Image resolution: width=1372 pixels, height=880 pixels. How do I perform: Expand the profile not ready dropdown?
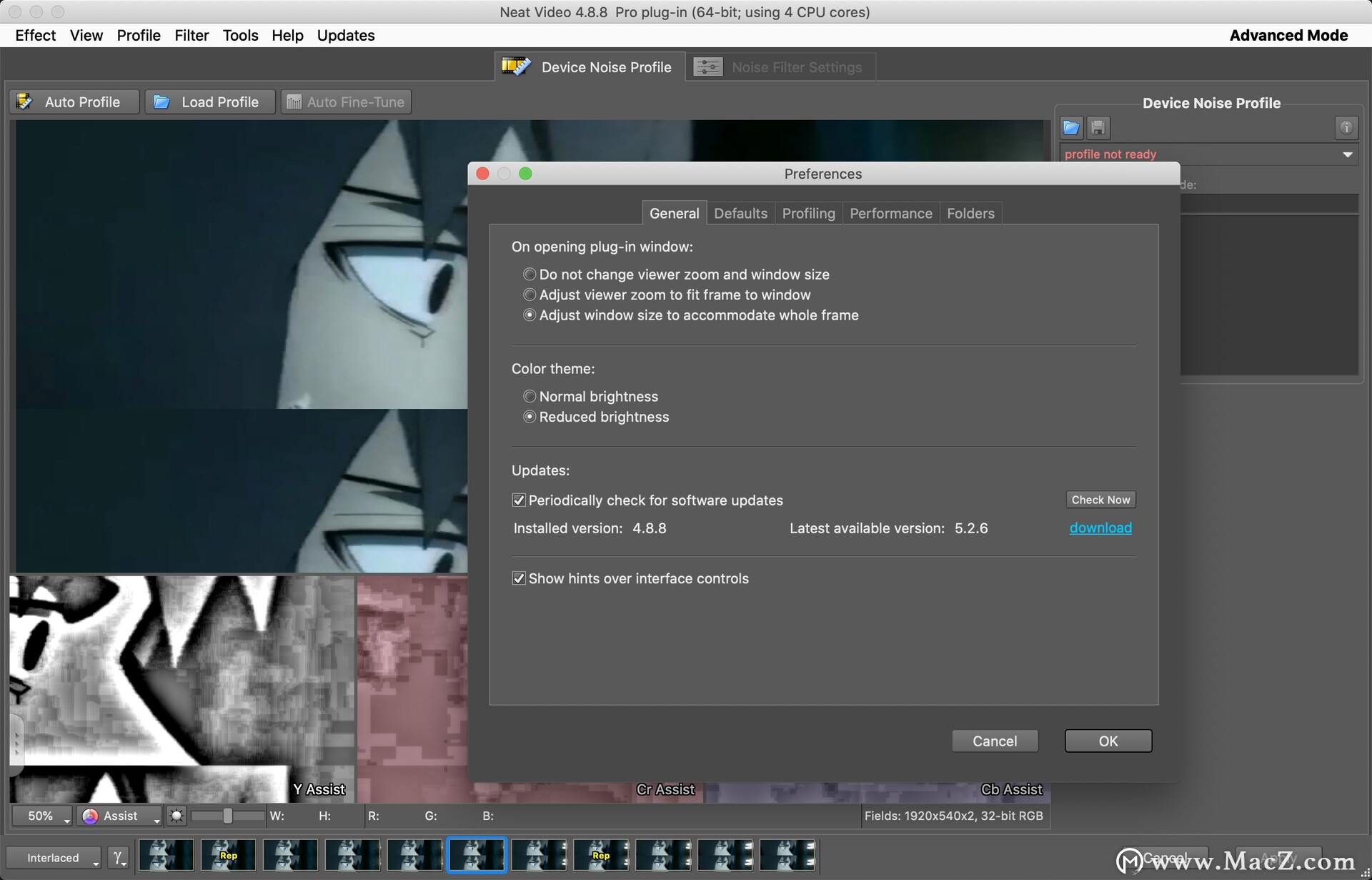tap(1347, 154)
